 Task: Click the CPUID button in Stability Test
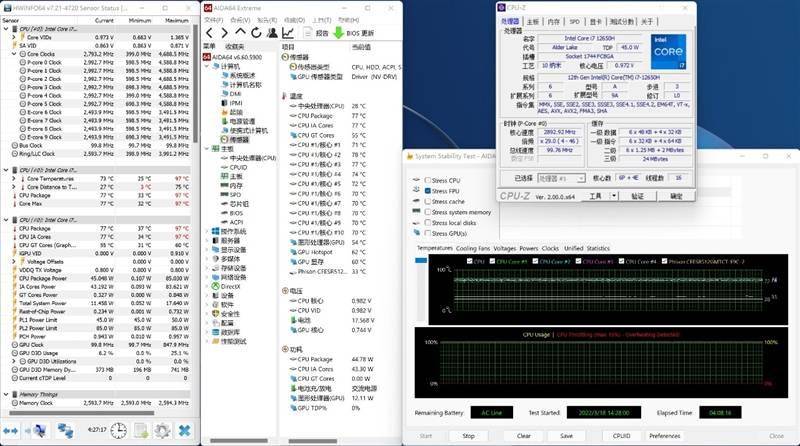(x=621, y=436)
